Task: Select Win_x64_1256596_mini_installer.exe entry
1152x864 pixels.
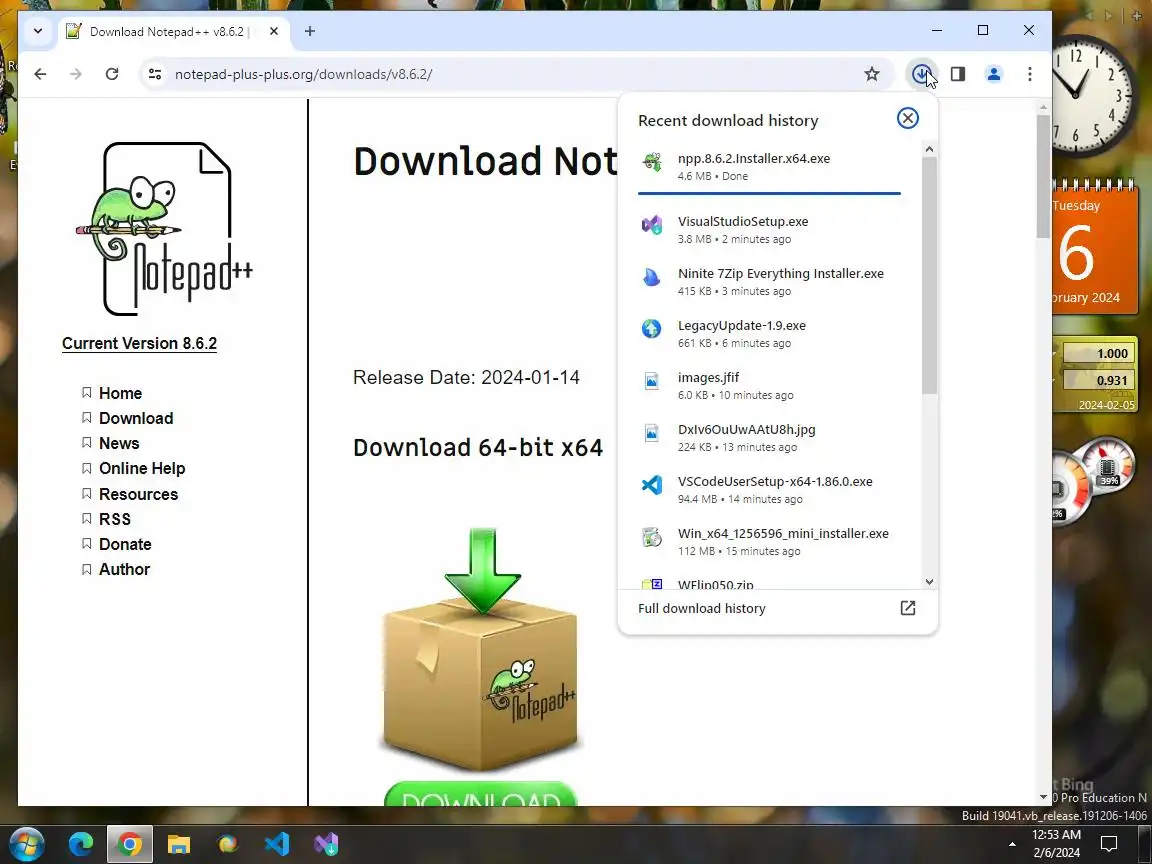Action: [x=769, y=542]
